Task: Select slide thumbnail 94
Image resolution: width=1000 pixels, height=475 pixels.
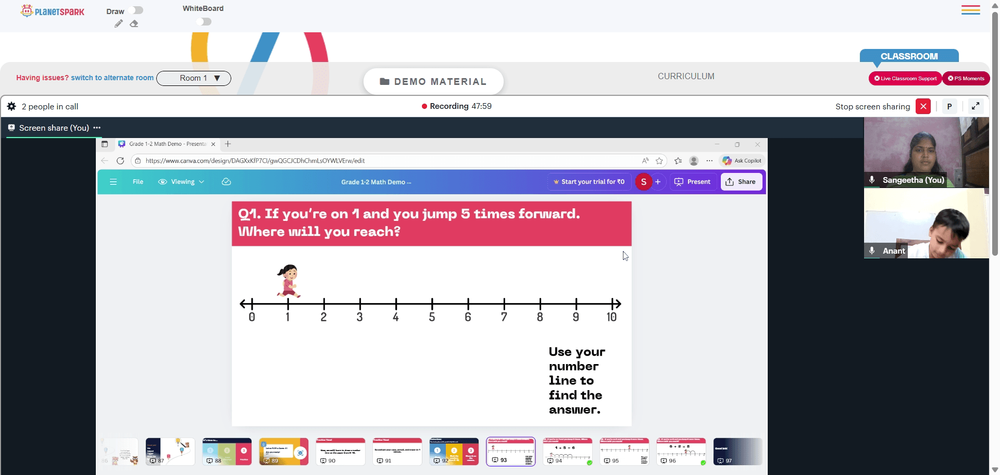Action: pyautogui.click(x=568, y=451)
